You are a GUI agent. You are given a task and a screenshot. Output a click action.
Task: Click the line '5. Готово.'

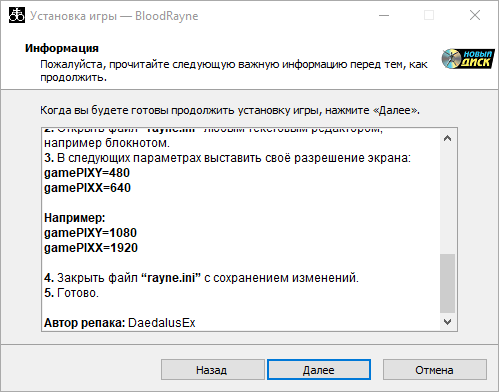(71, 293)
